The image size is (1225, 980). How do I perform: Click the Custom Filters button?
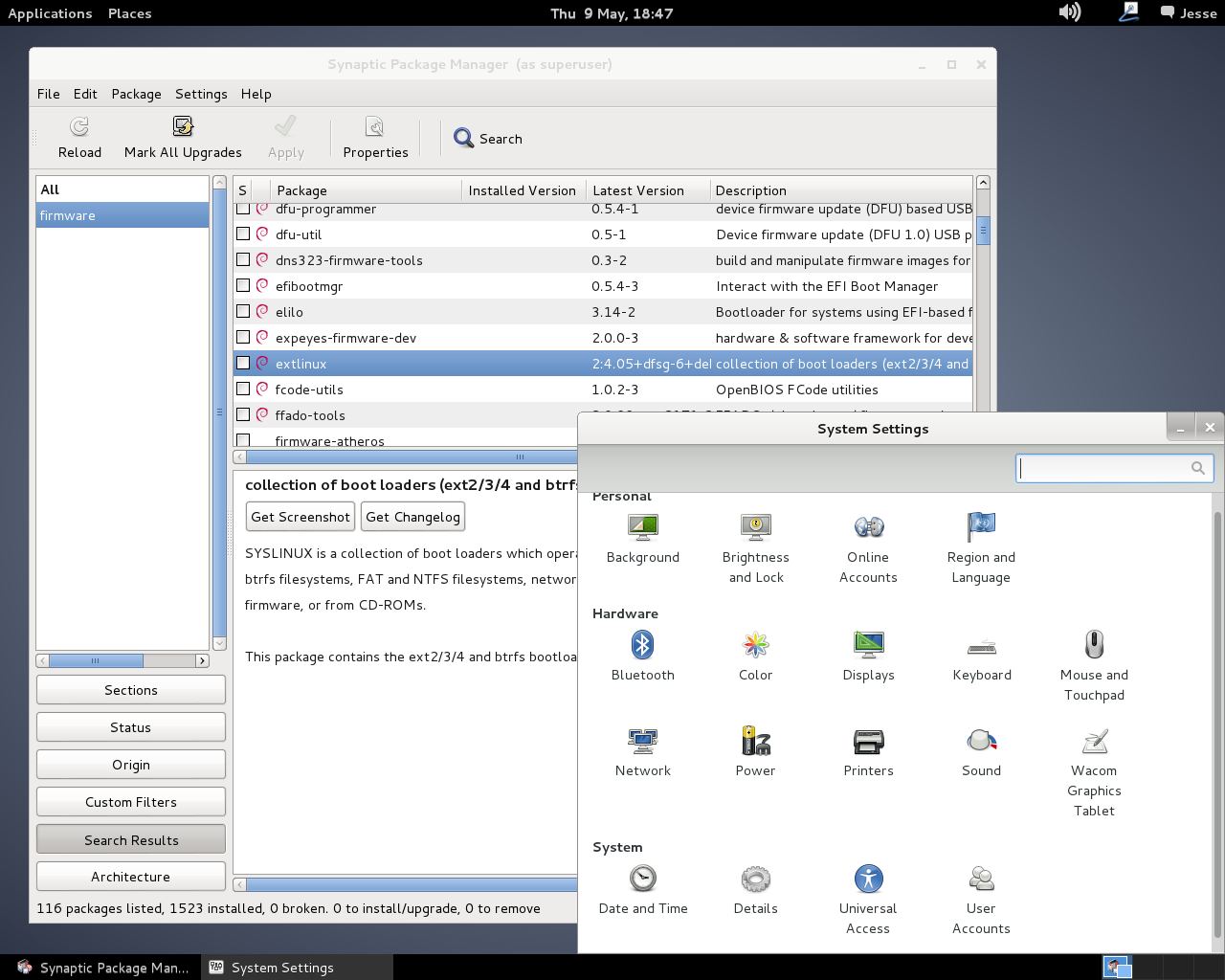131,802
